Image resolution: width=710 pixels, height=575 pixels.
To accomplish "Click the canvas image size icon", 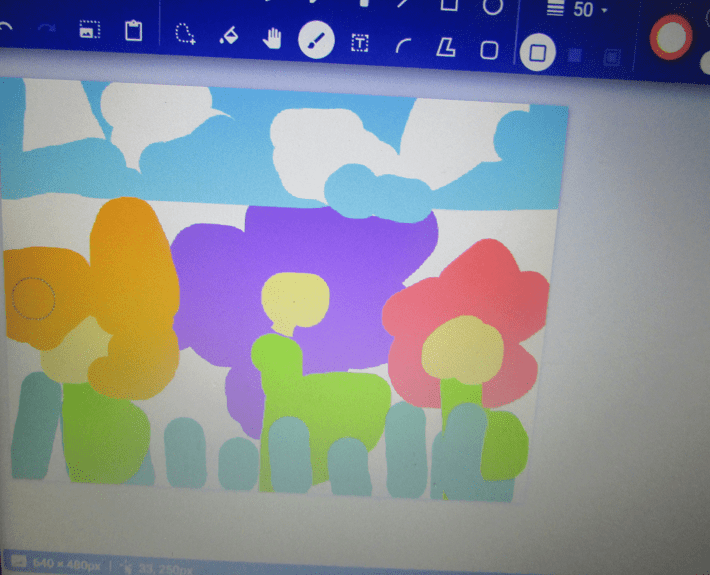I will click(89, 30).
